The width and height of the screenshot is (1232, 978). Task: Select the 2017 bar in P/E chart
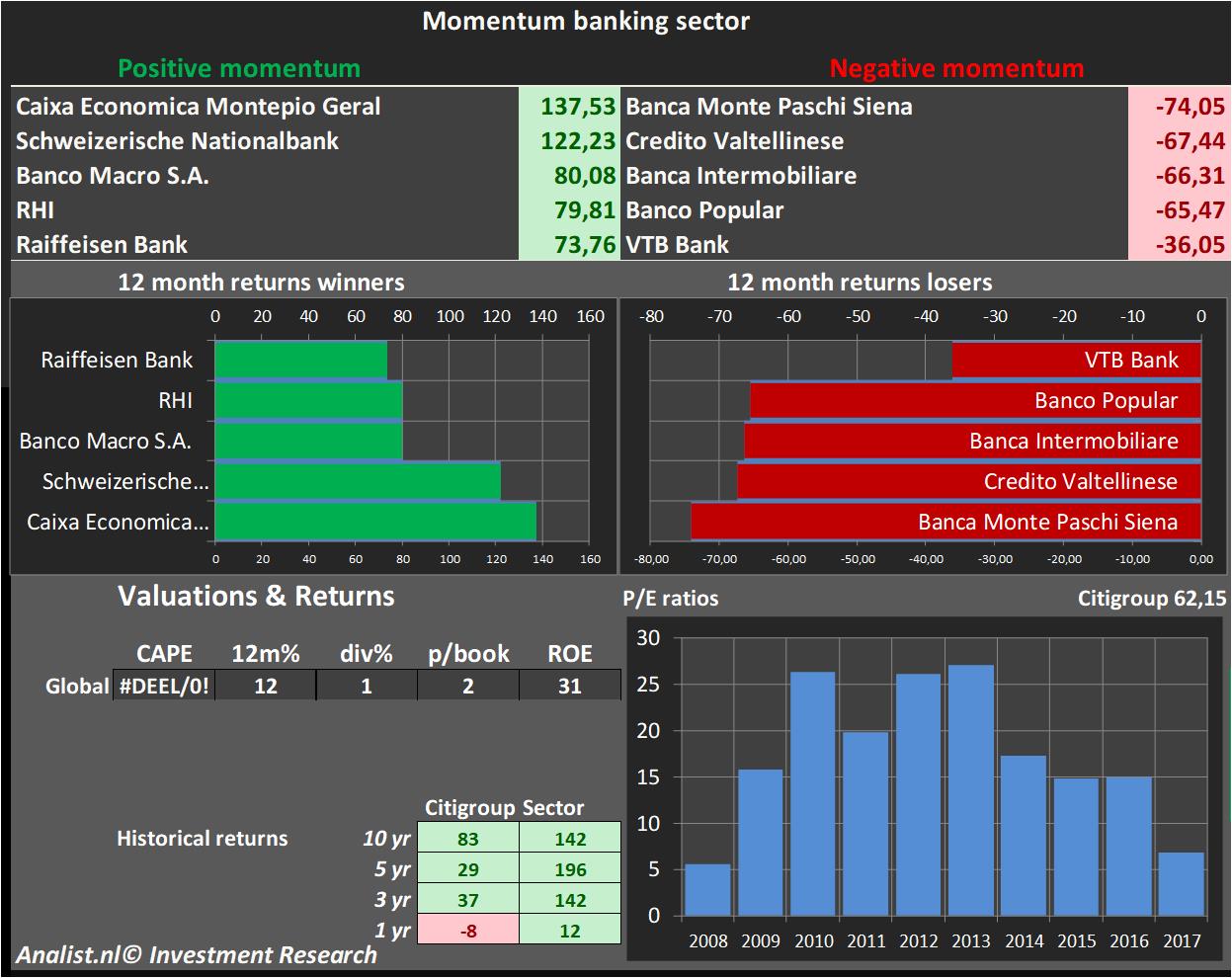point(1182,884)
